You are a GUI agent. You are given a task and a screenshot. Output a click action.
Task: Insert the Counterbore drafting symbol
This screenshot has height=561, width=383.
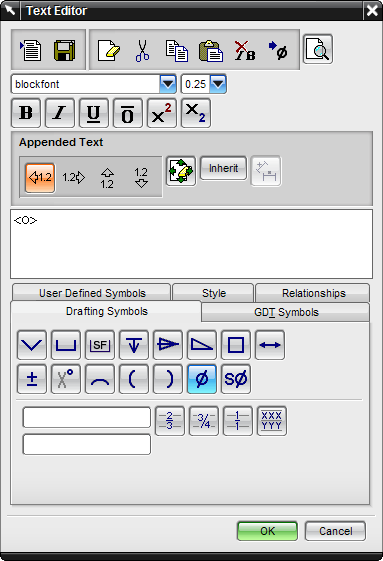point(66,345)
